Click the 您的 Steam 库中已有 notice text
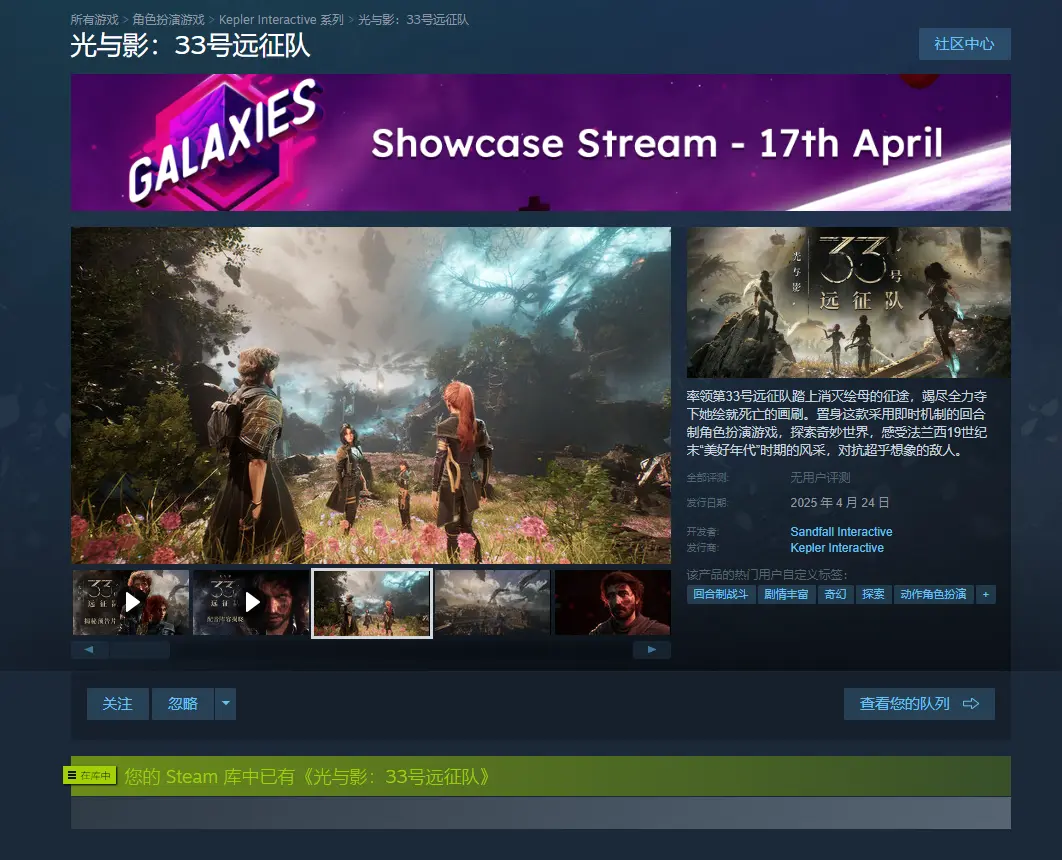 coord(307,776)
